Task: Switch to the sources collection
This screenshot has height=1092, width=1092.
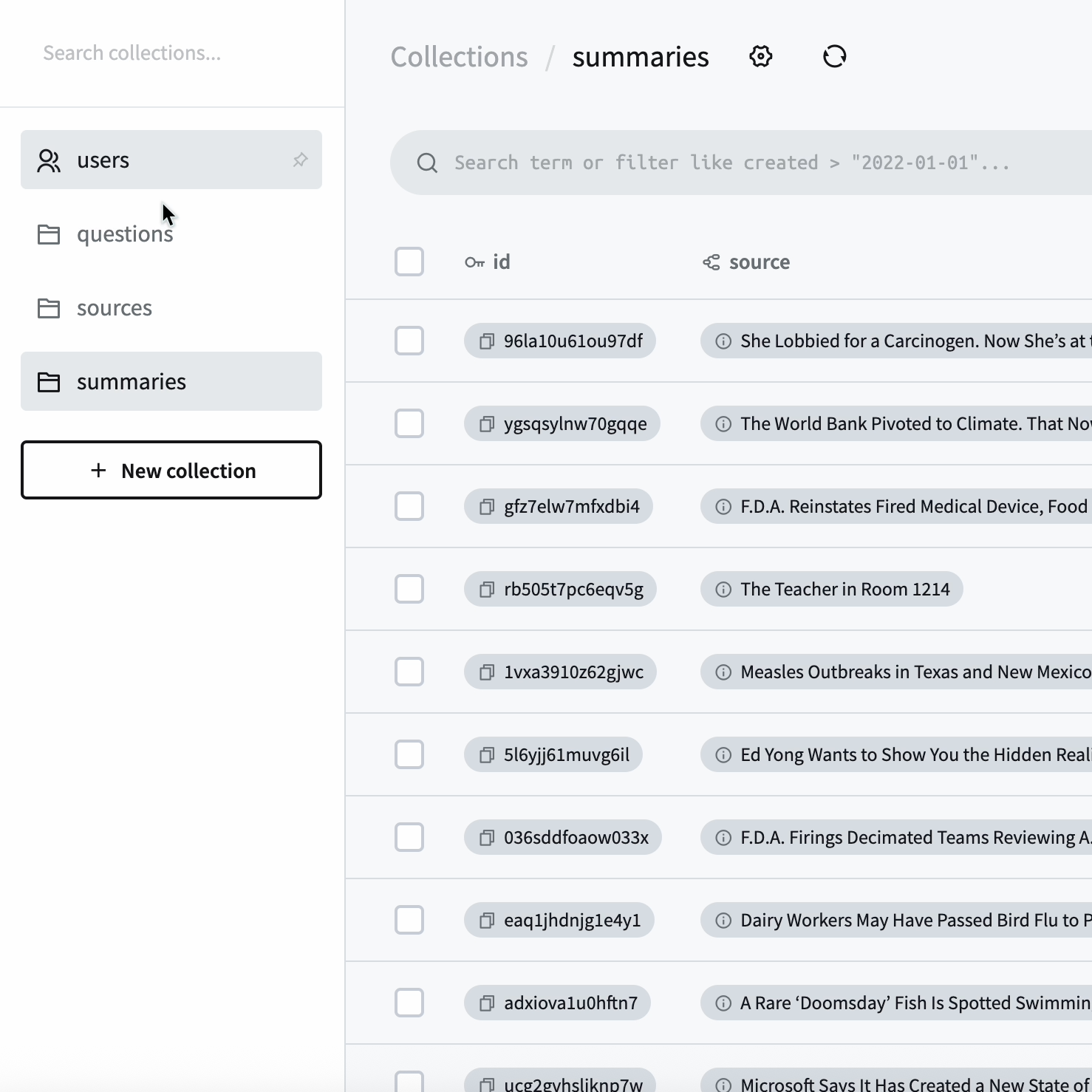Action: click(114, 308)
